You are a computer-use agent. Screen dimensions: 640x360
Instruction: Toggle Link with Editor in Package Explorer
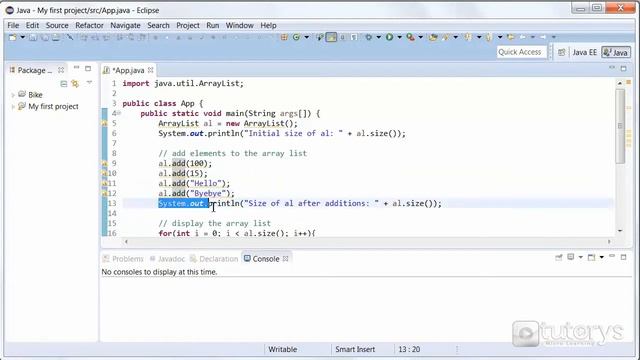tap(75, 84)
